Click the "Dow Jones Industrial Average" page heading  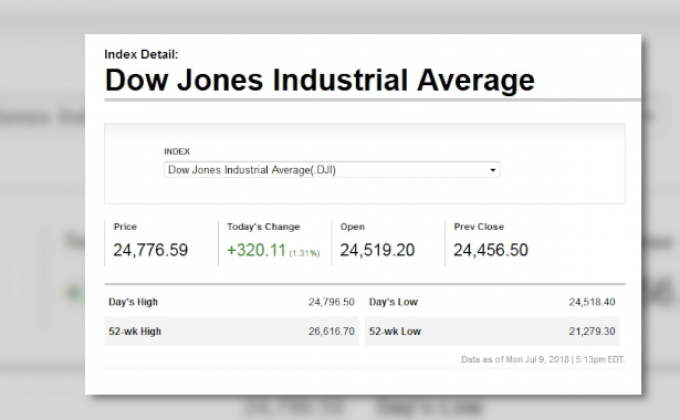click(x=319, y=80)
